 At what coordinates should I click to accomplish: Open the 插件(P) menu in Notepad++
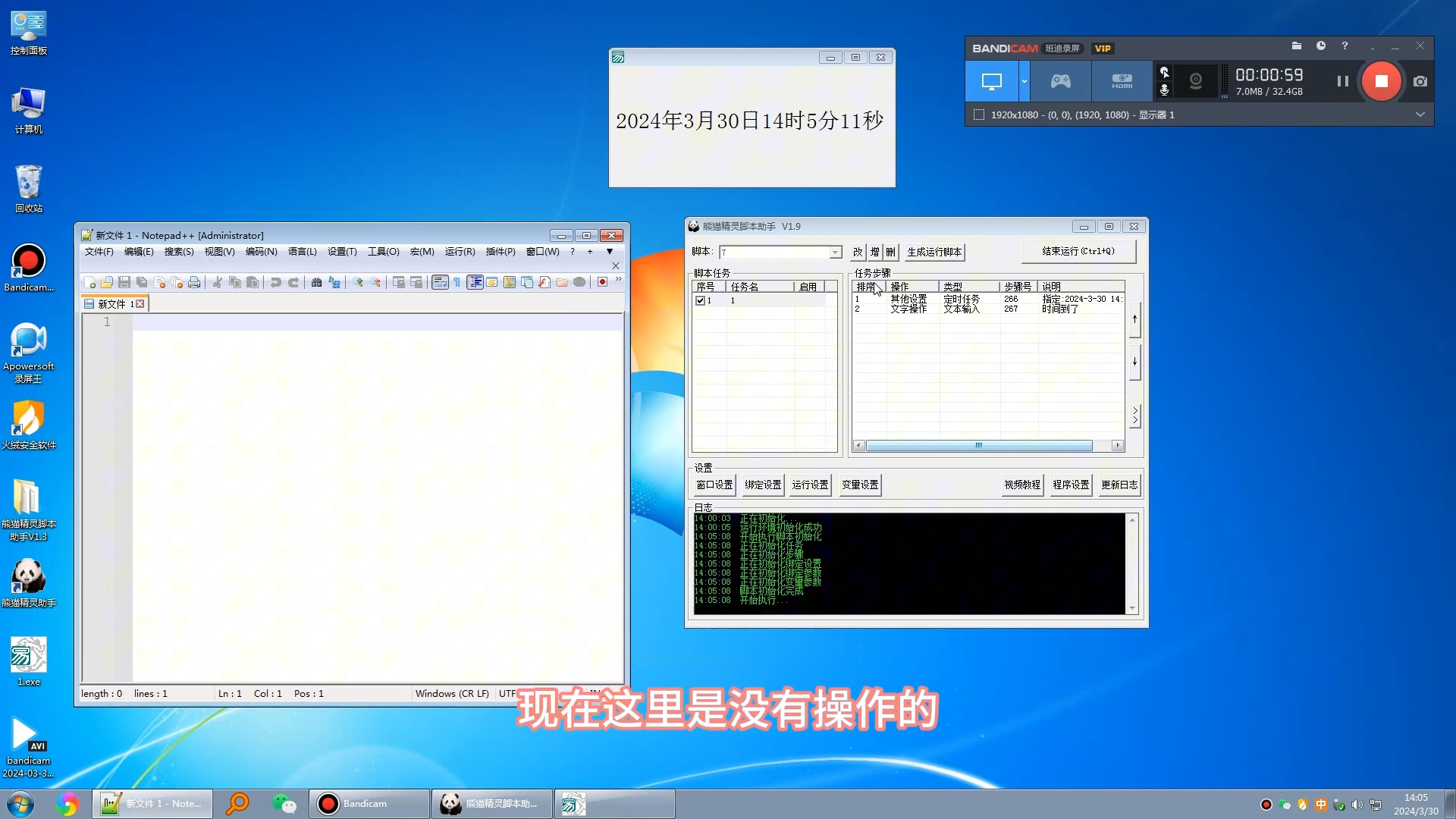[500, 252]
